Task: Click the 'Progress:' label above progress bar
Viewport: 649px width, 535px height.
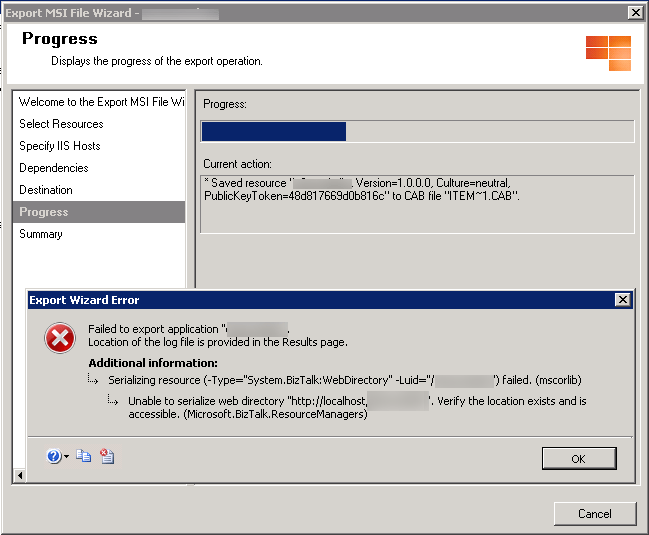Action: click(x=225, y=104)
